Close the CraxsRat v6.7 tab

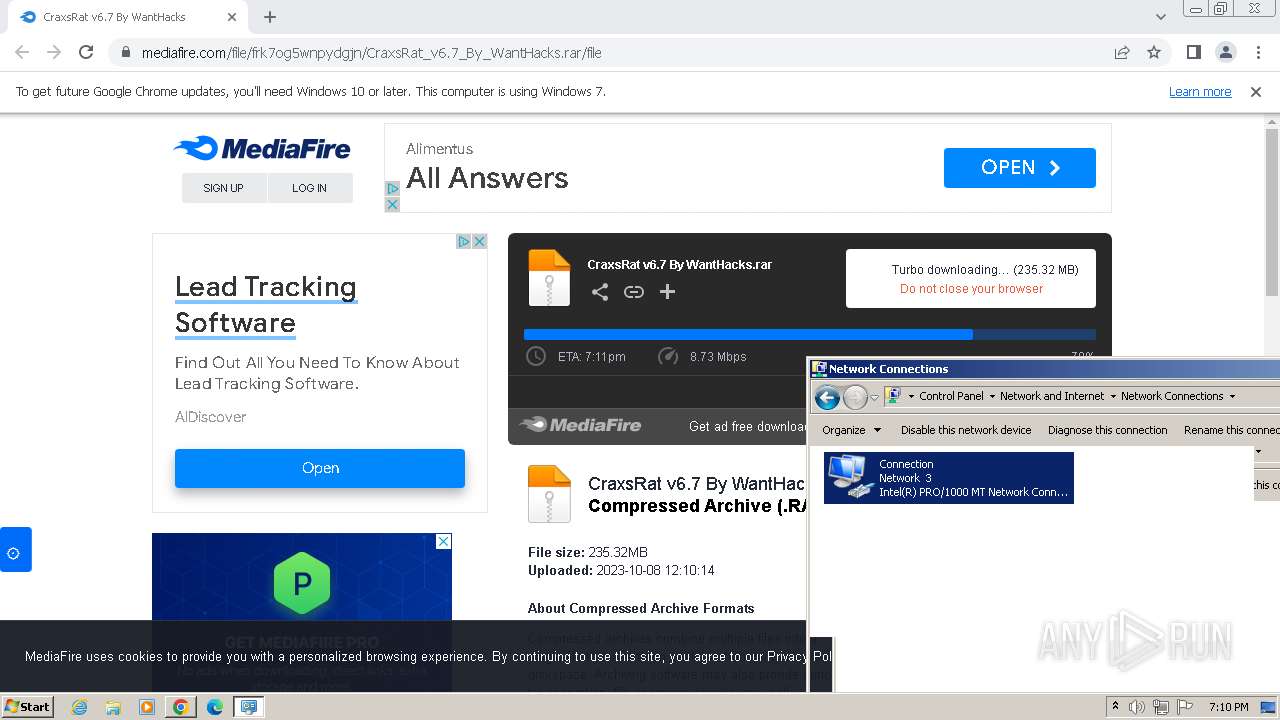[x=231, y=17]
